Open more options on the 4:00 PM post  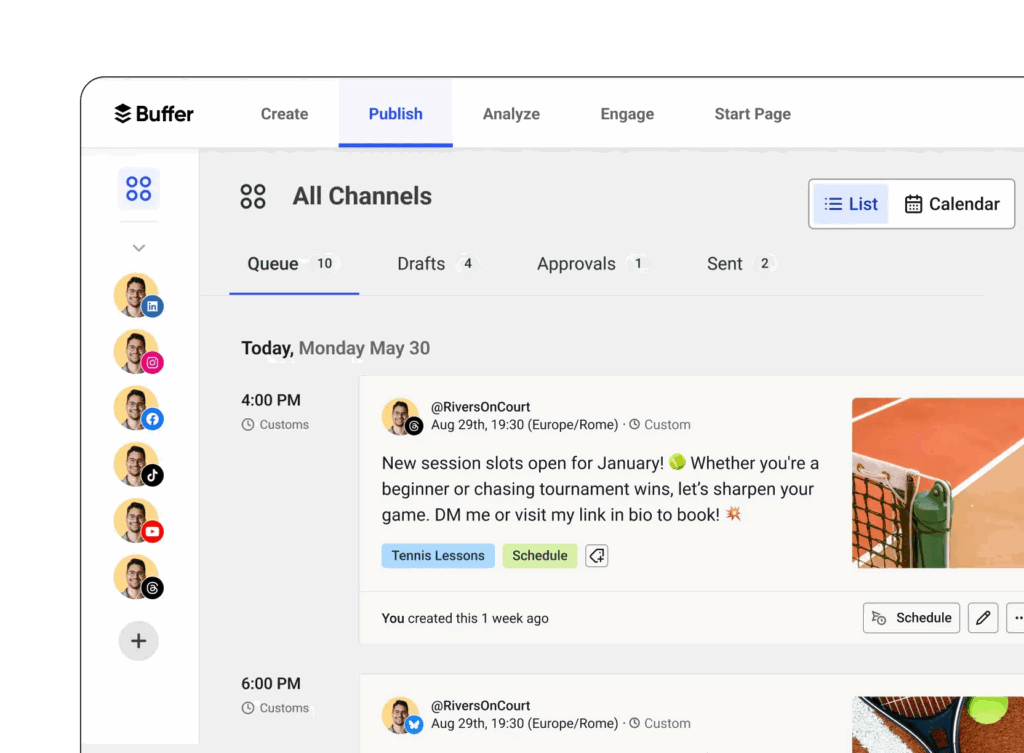pos(1016,618)
